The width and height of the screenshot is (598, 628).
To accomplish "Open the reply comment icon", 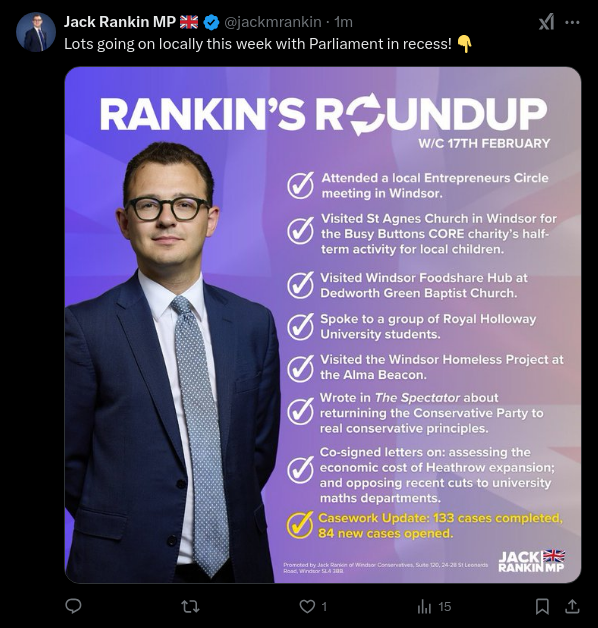I will point(73,606).
